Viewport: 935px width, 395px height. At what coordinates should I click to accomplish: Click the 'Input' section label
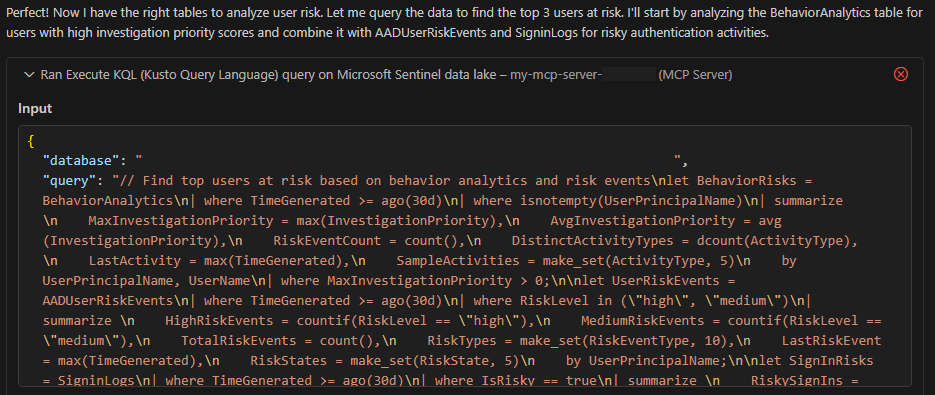click(x=35, y=109)
